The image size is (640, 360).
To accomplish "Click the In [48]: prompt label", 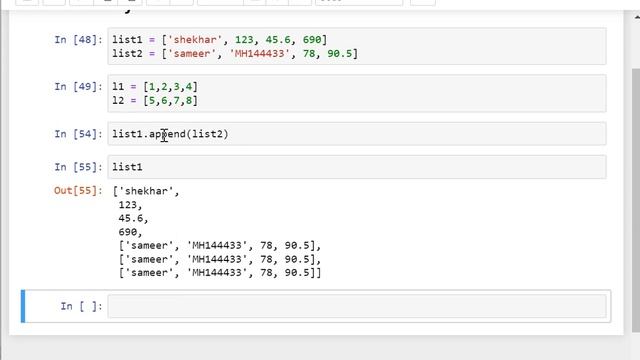I will (x=78, y=40).
